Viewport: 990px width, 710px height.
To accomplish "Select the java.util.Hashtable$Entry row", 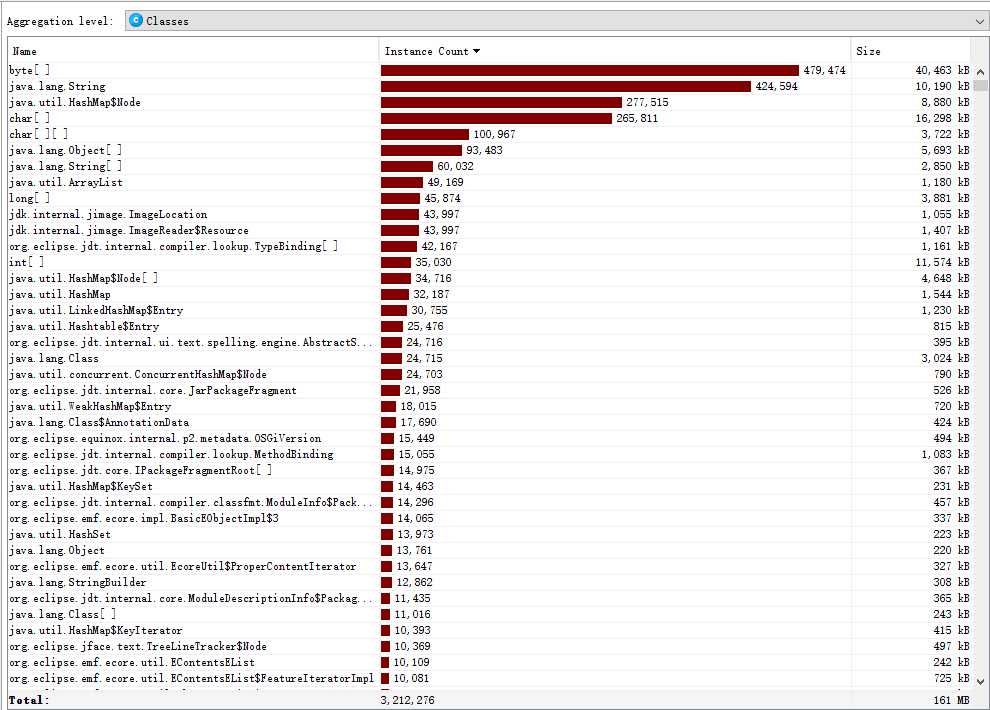I will coord(489,326).
